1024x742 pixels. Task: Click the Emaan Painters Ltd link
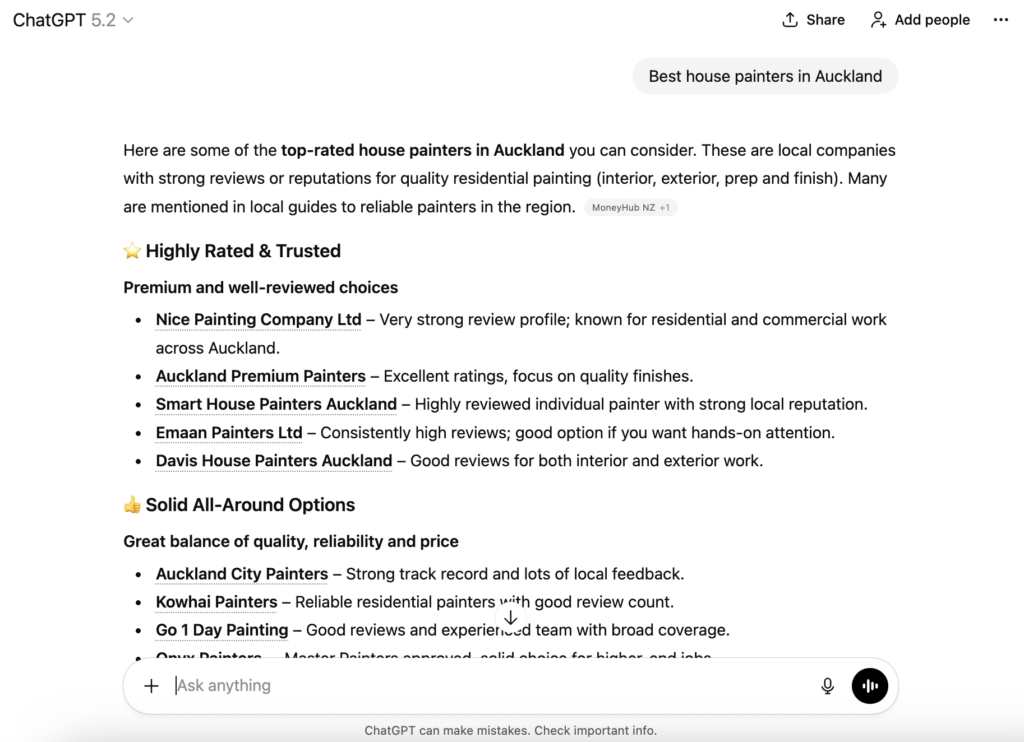coord(229,432)
